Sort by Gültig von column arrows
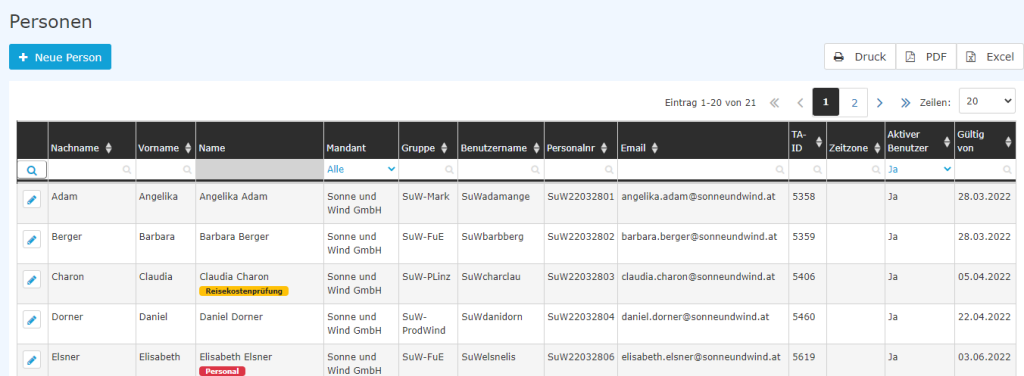Image resolution: width=1024 pixels, height=376 pixels. tap(1008, 142)
